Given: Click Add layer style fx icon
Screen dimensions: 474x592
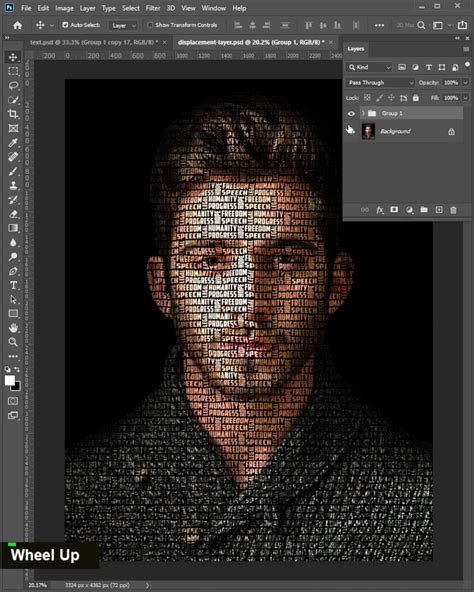Looking at the screenshot, I should point(380,210).
